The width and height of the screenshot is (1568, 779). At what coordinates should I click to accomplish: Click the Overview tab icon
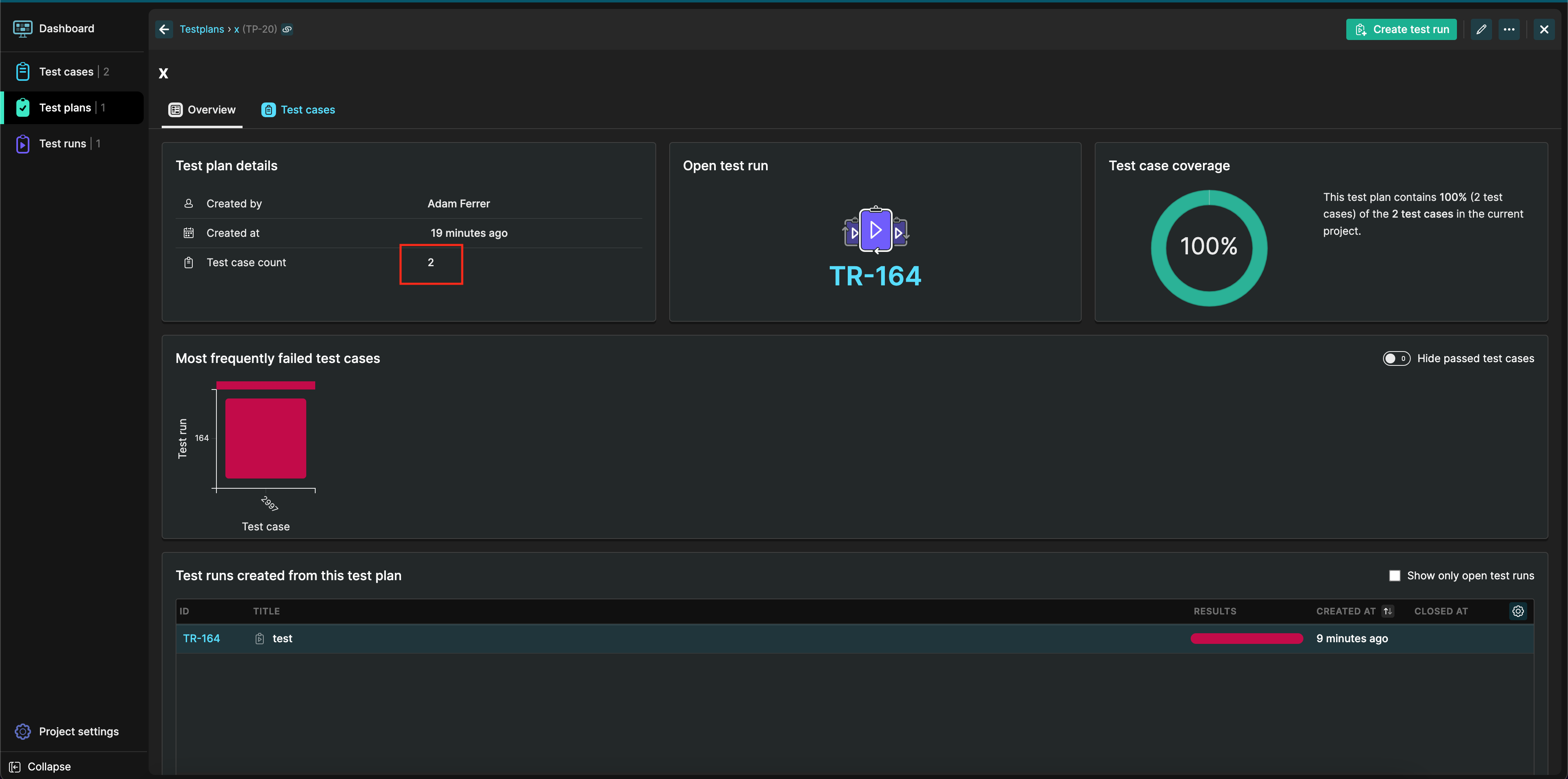[x=175, y=109]
